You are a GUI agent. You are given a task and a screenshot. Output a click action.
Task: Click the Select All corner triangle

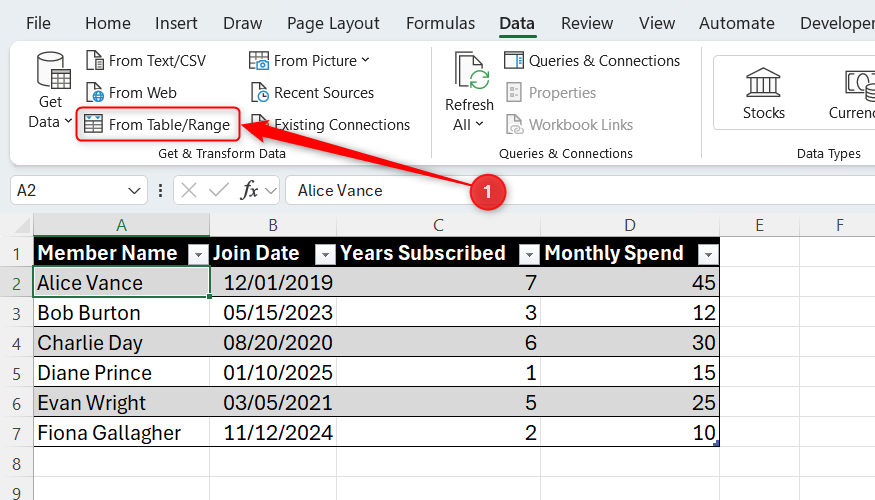[22, 225]
